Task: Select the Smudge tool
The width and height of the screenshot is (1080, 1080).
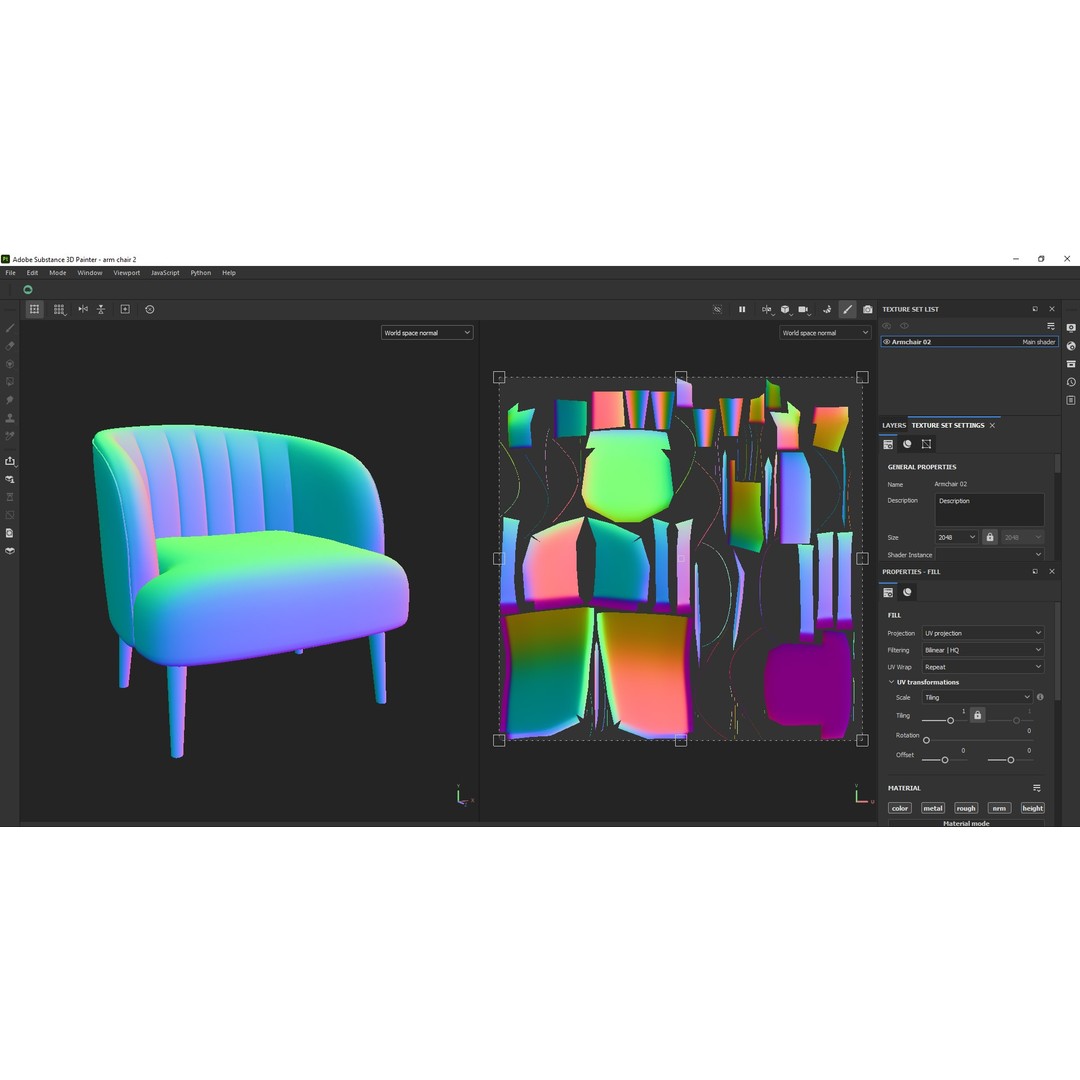Action: (x=10, y=399)
